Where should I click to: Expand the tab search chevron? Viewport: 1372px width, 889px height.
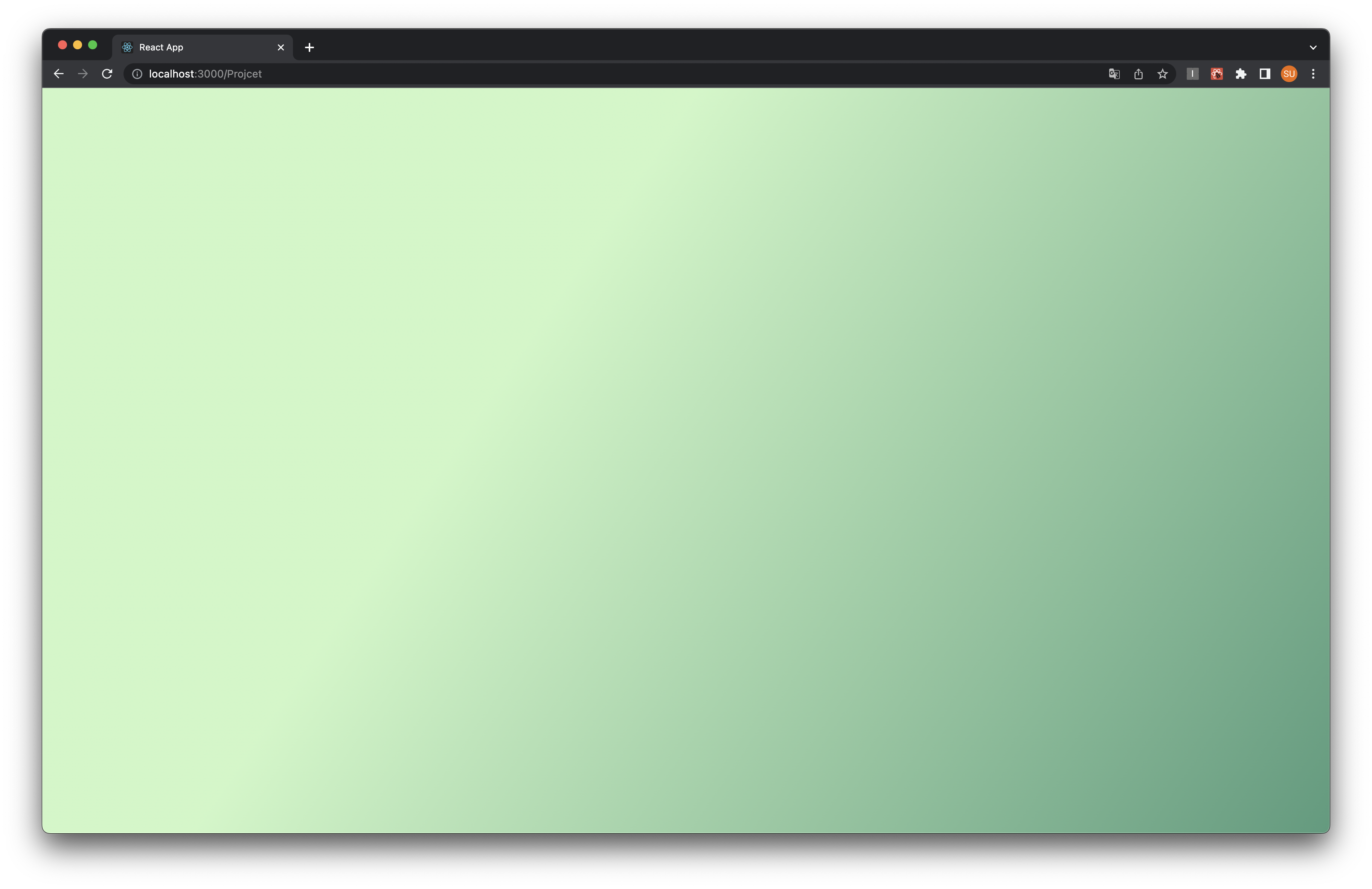[1313, 47]
